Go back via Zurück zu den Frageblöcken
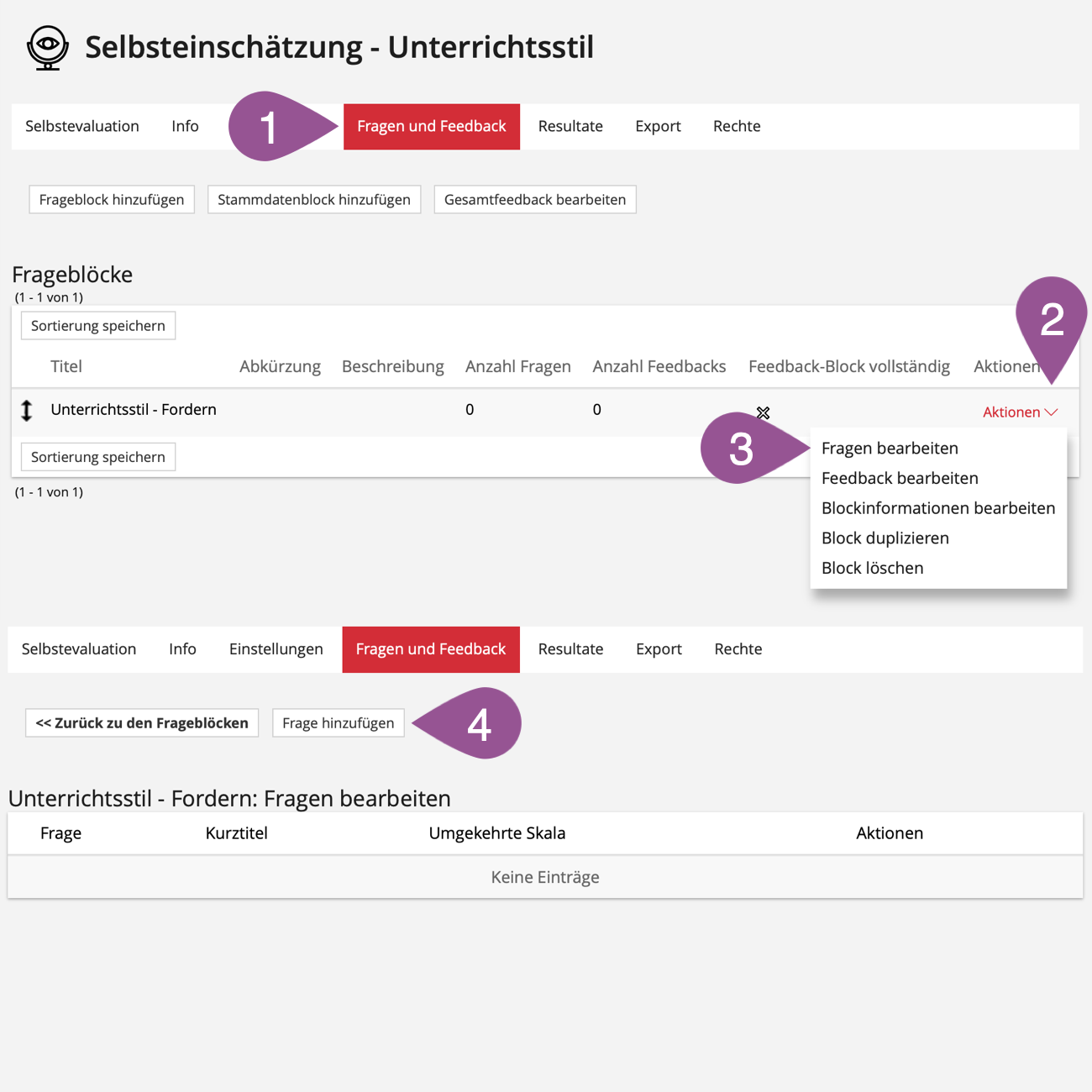 coord(142,723)
